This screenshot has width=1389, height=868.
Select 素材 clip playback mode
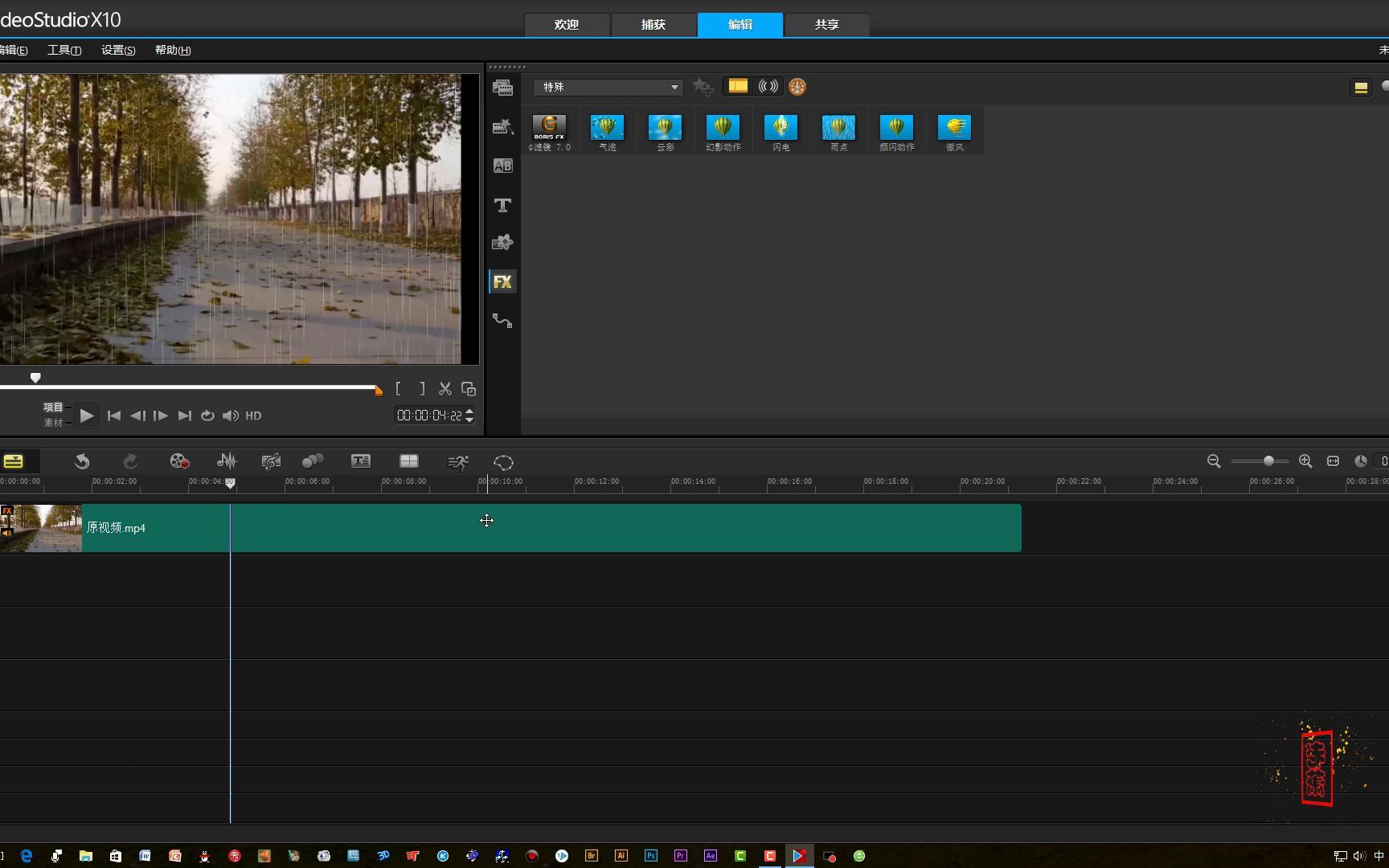tap(53, 423)
